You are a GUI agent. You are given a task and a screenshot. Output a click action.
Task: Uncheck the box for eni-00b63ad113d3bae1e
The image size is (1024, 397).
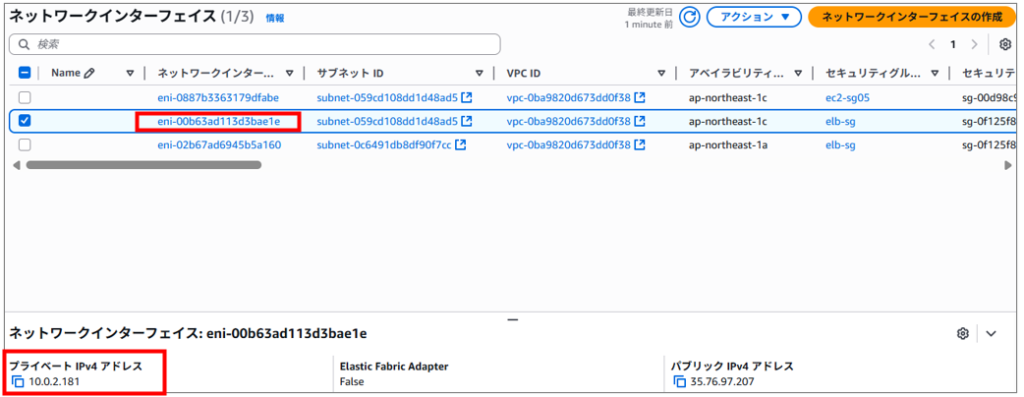(x=24, y=121)
